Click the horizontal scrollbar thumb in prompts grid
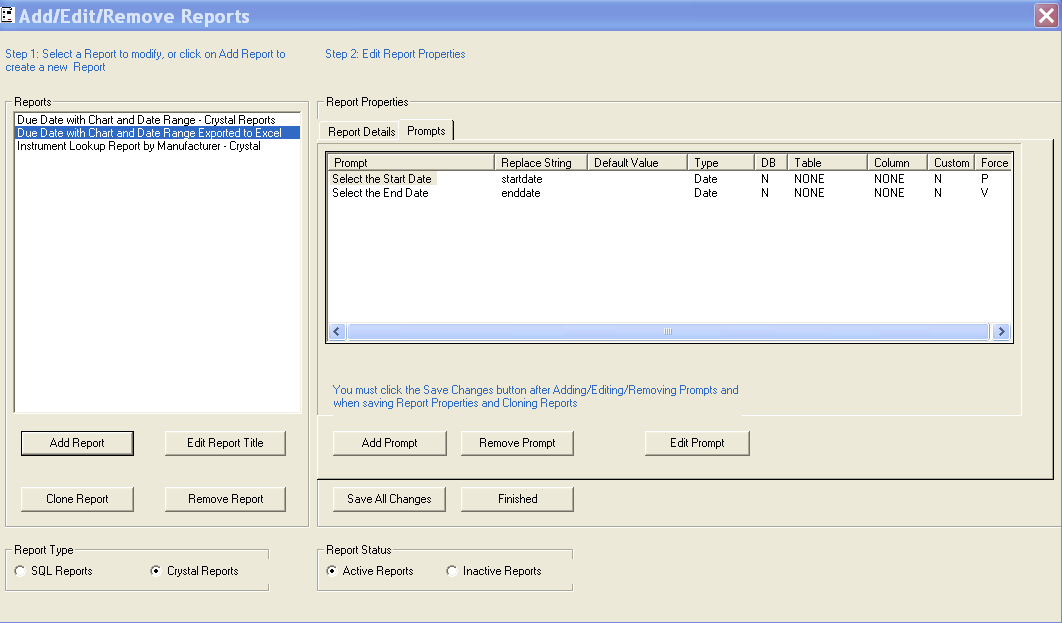Viewport: 1062px width, 623px height. point(667,332)
